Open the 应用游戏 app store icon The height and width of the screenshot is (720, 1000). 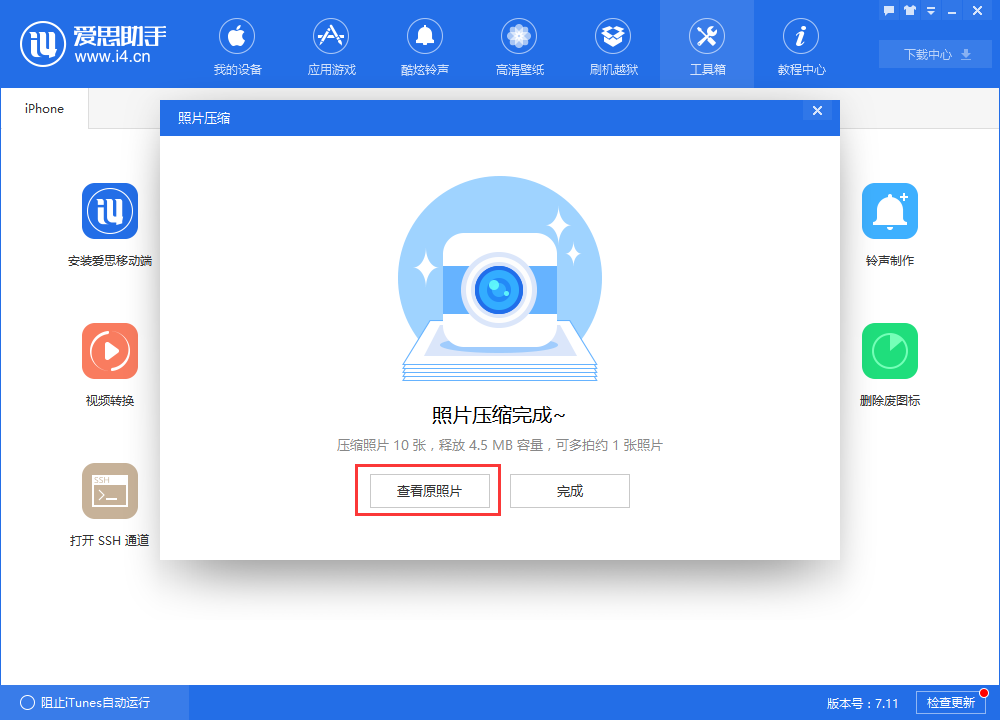pyautogui.click(x=331, y=45)
